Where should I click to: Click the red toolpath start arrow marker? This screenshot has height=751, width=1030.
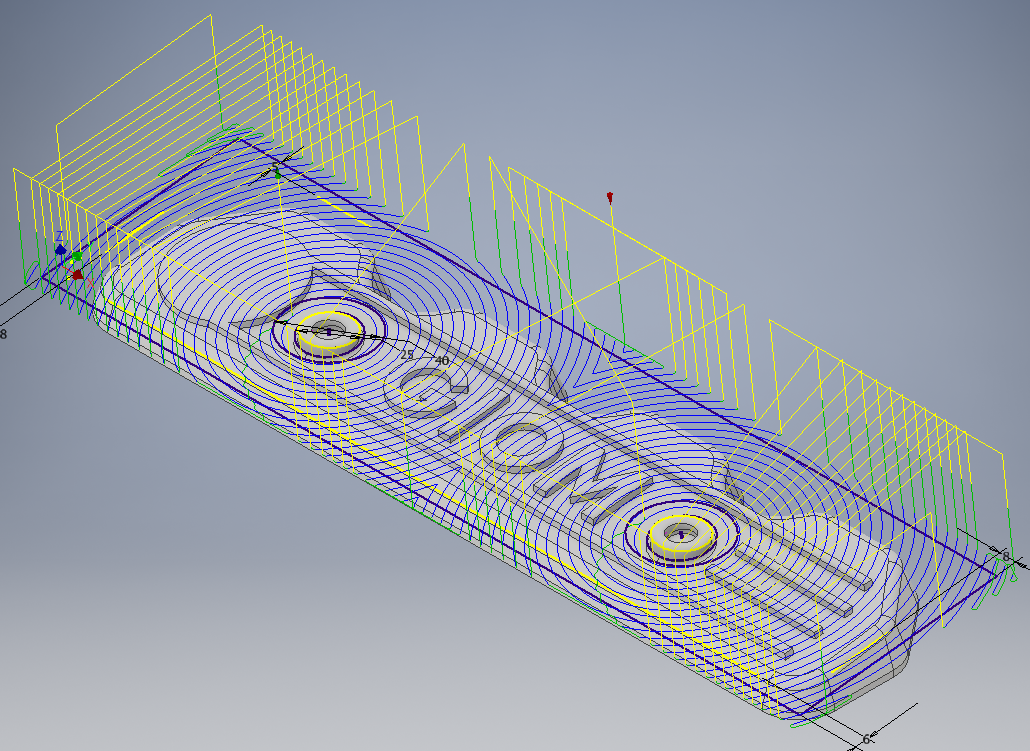[x=610, y=198]
